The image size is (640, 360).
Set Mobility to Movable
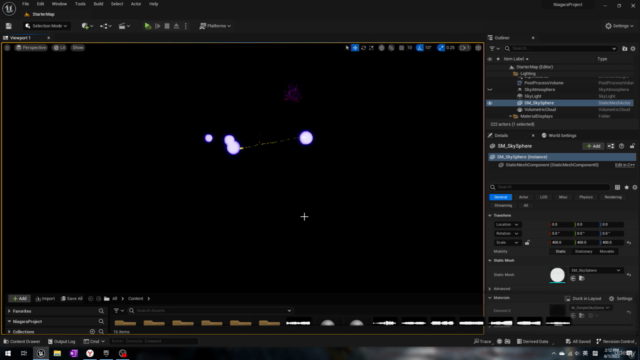(x=607, y=251)
